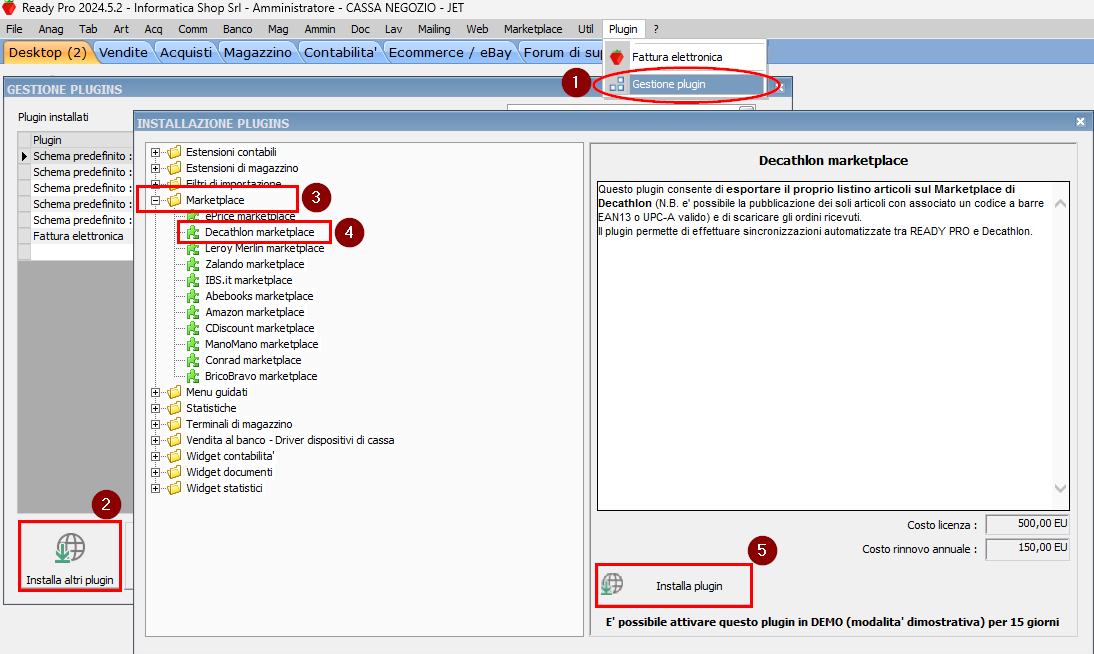Expand the Widget statistici node
This screenshot has width=1094, height=654.
tap(156, 489)
